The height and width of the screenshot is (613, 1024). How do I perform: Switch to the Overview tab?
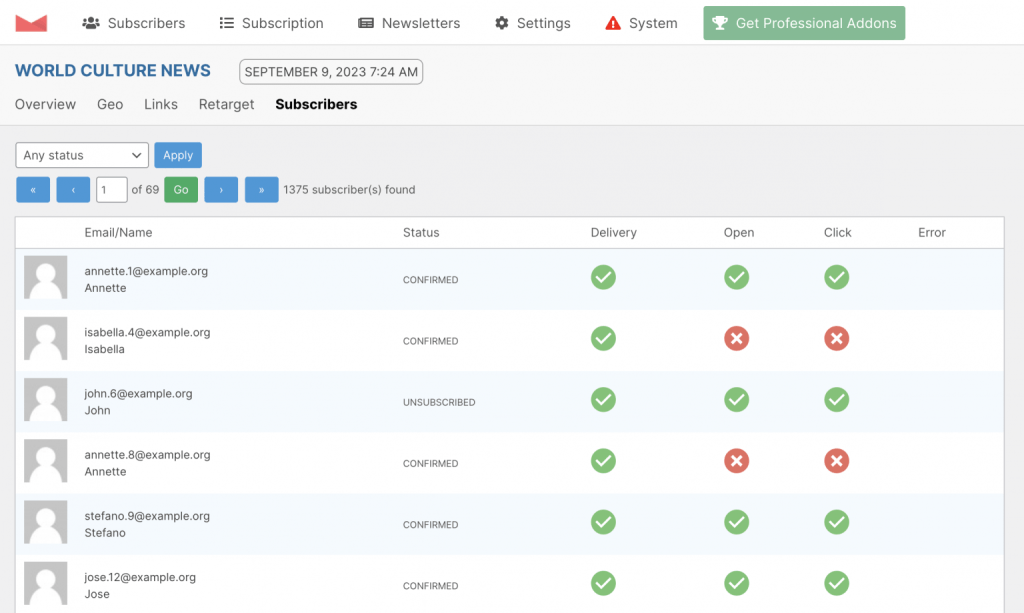point(45,104)
